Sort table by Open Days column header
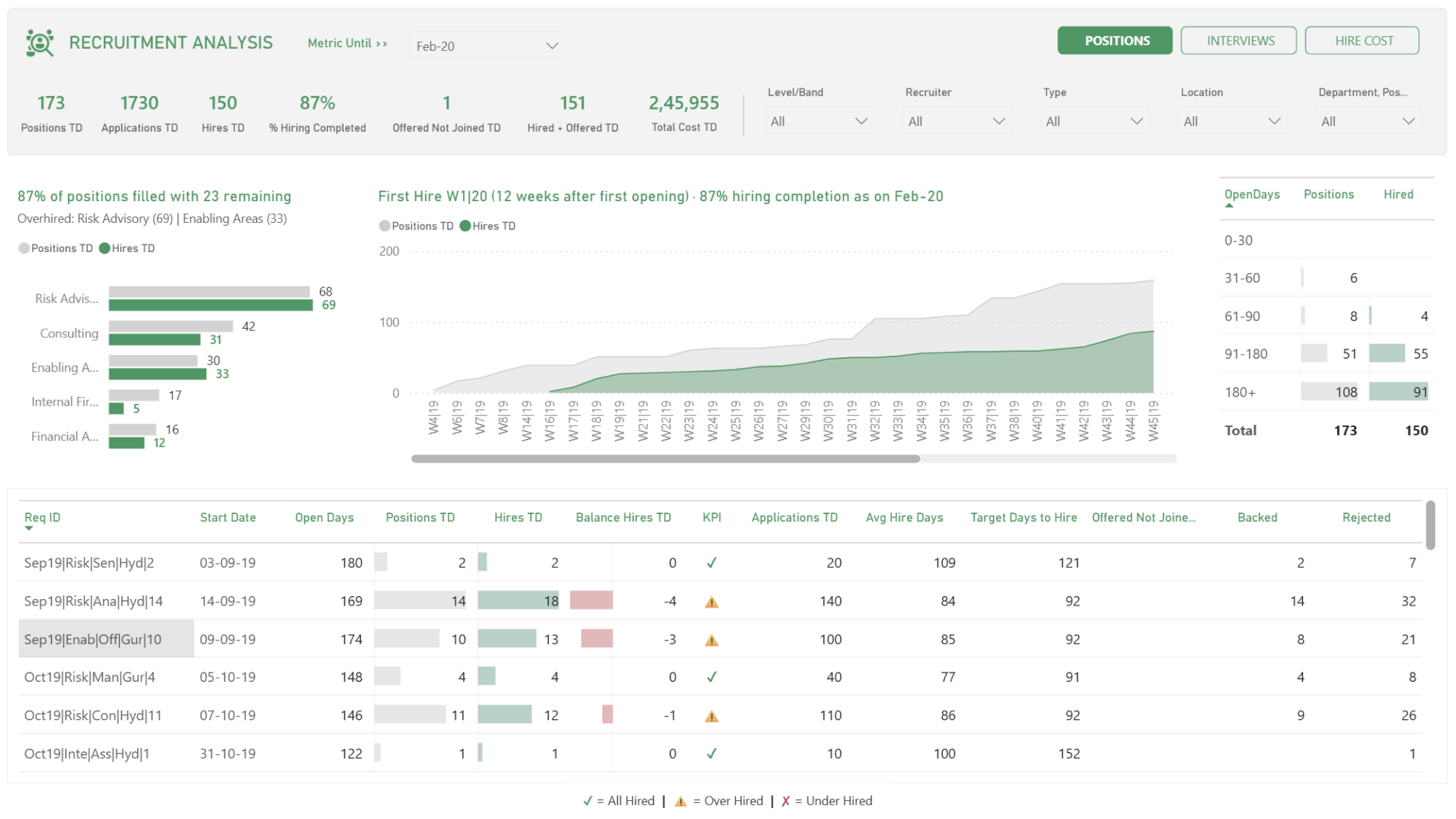The height and width of the screenshot is (819, 1456). pos(324,518)
